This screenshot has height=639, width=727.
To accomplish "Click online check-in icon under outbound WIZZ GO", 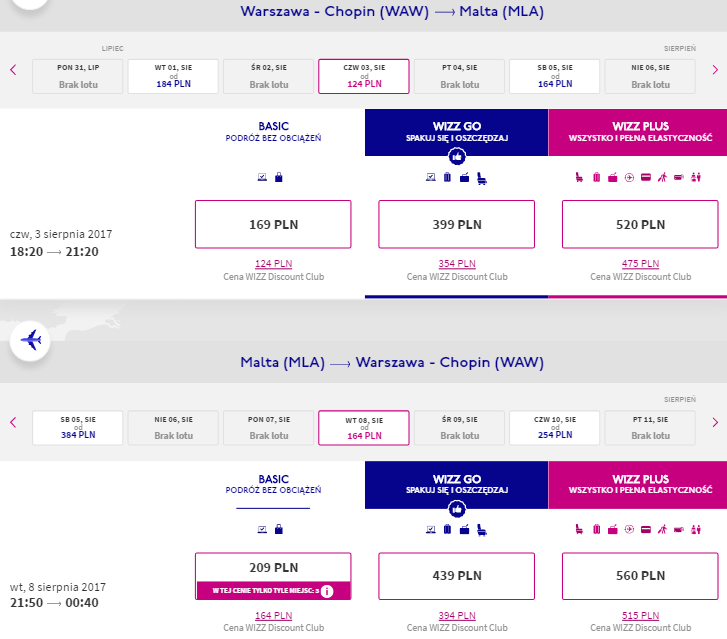I will (431, 177).
